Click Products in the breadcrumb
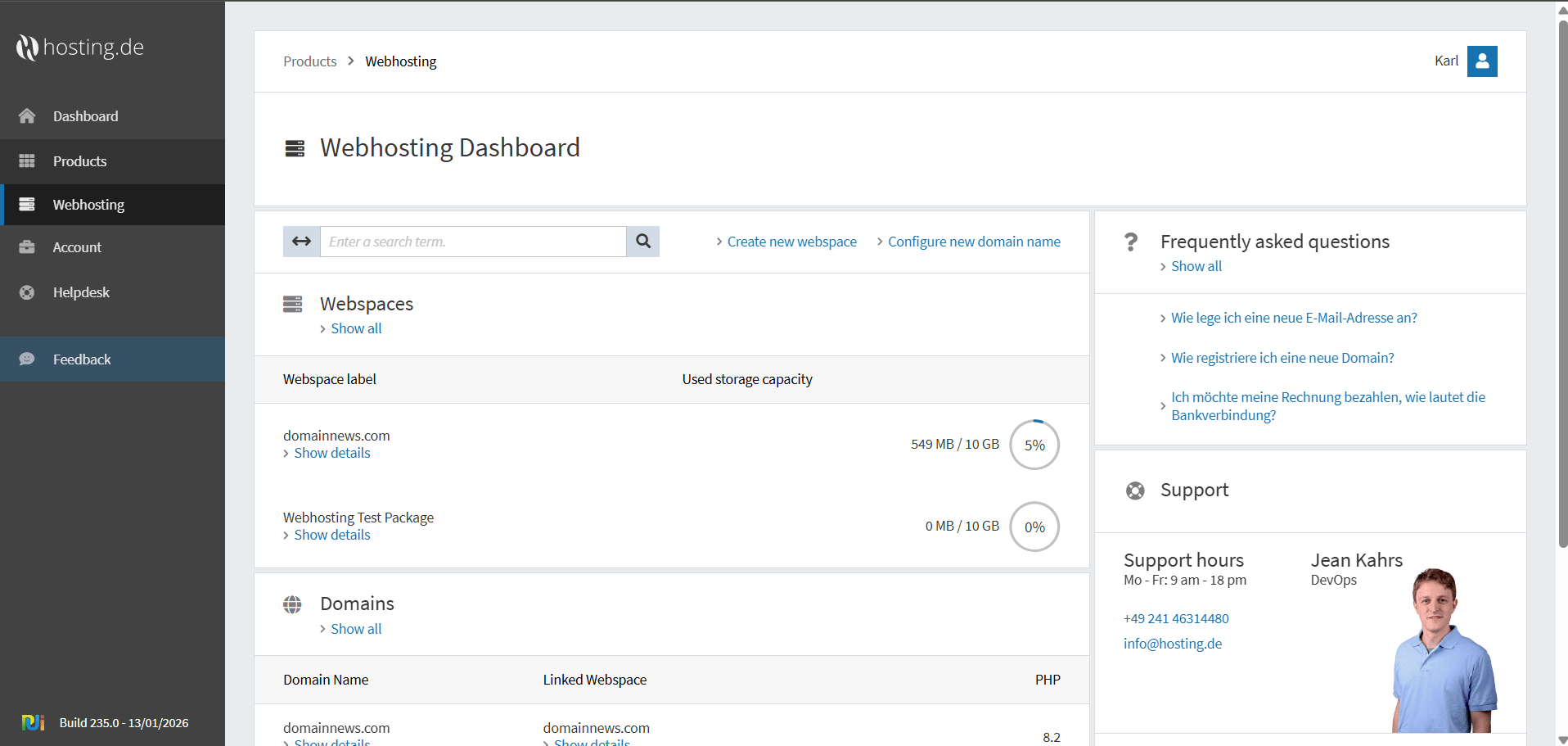This screenshot has height=746, width=1568. pos(309,61)
